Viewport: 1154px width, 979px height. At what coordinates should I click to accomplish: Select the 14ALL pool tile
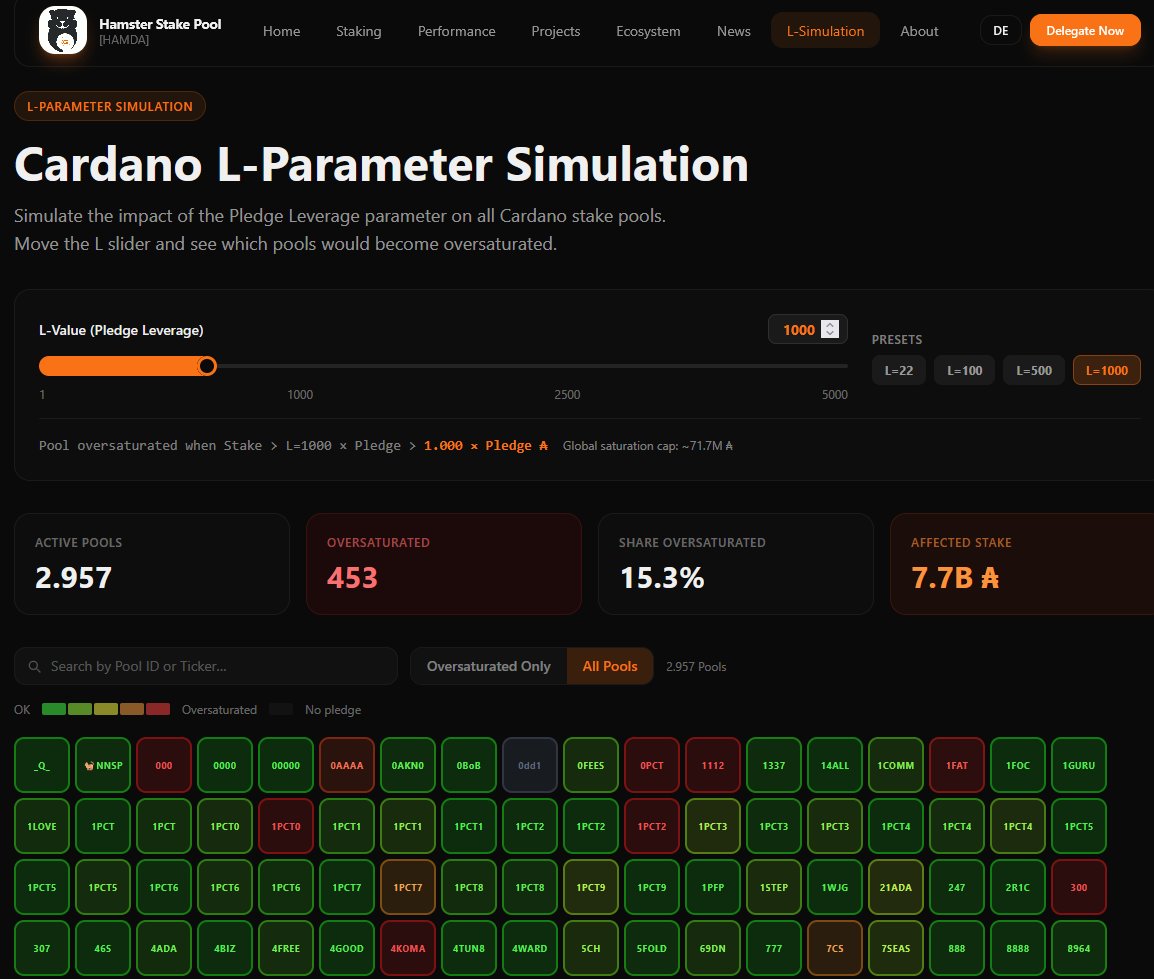pyautogui.click(x=835, y=765)
